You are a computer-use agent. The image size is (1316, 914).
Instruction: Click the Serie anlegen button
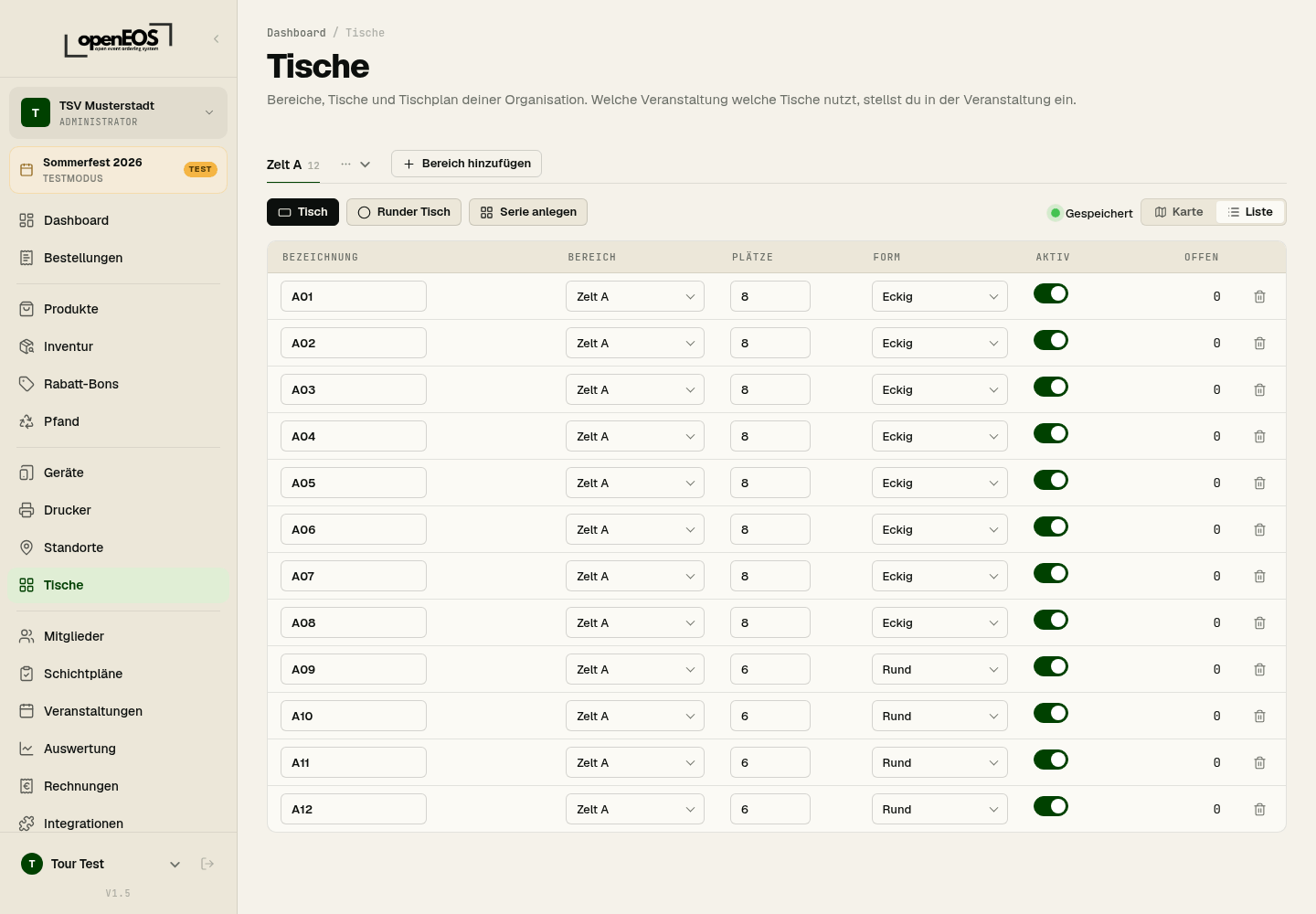528,212
